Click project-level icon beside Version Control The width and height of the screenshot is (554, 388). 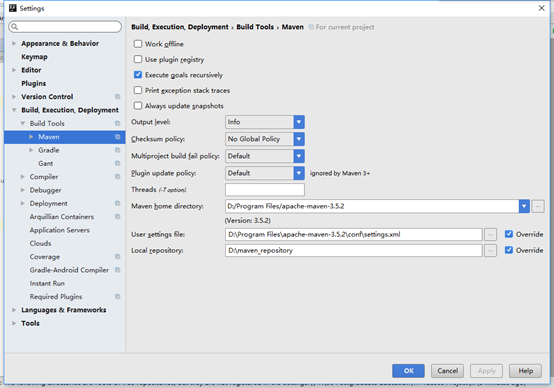(x=118, y=97)
